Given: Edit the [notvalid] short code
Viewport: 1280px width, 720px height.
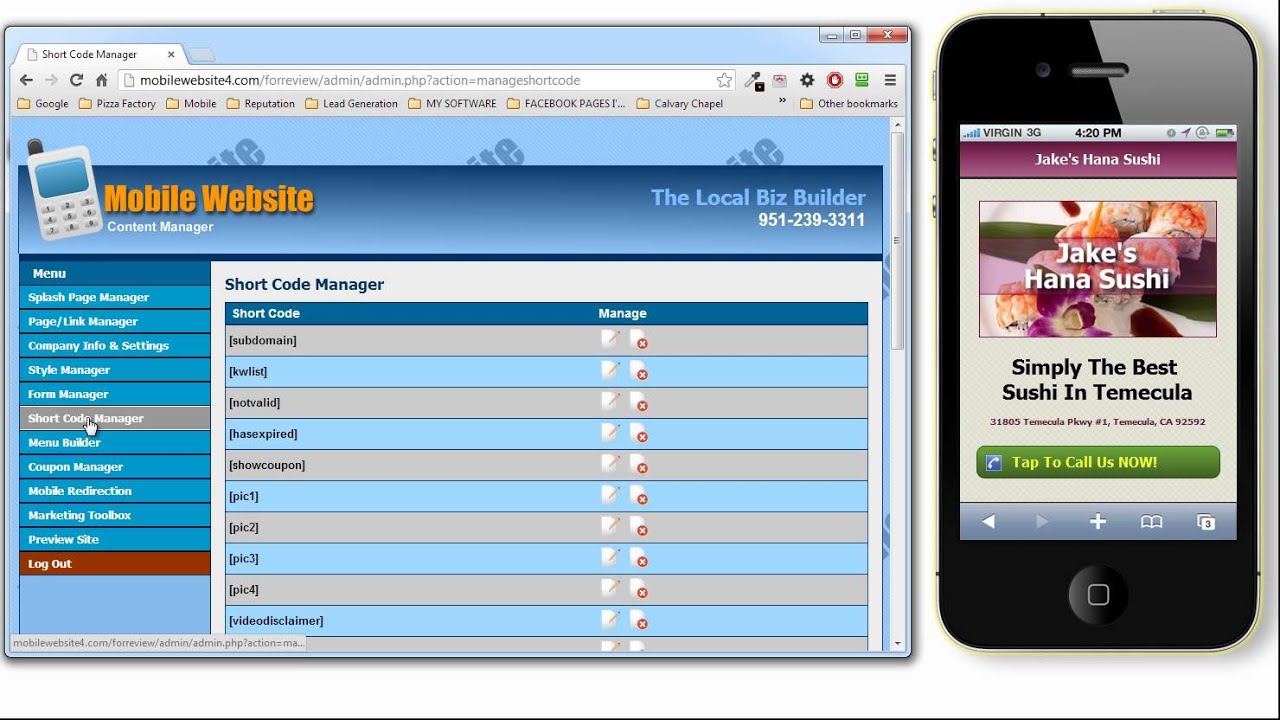Looking at the screenshot, I should click(610, 401).
